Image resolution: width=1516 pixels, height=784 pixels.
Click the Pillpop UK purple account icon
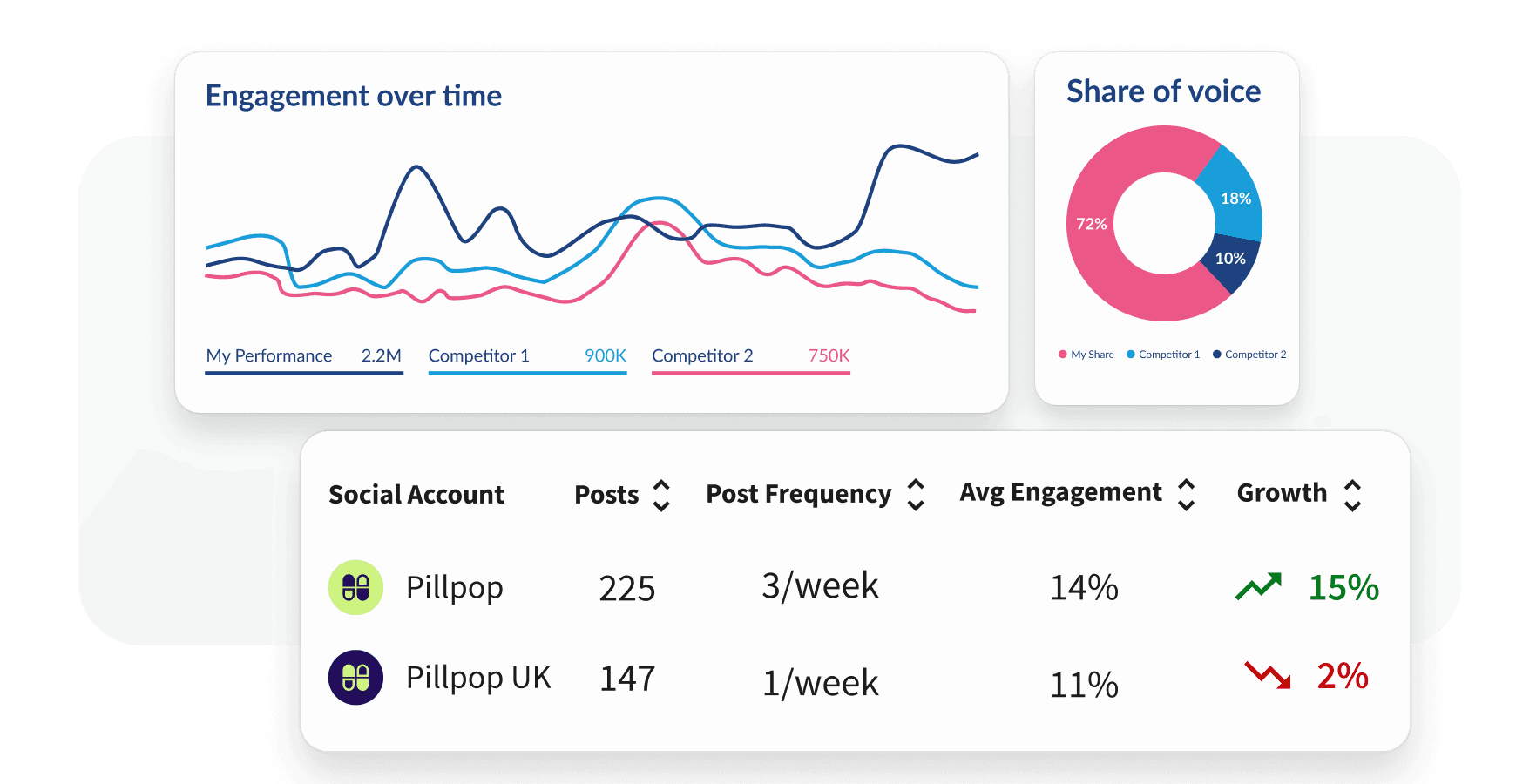coord(355,678)
